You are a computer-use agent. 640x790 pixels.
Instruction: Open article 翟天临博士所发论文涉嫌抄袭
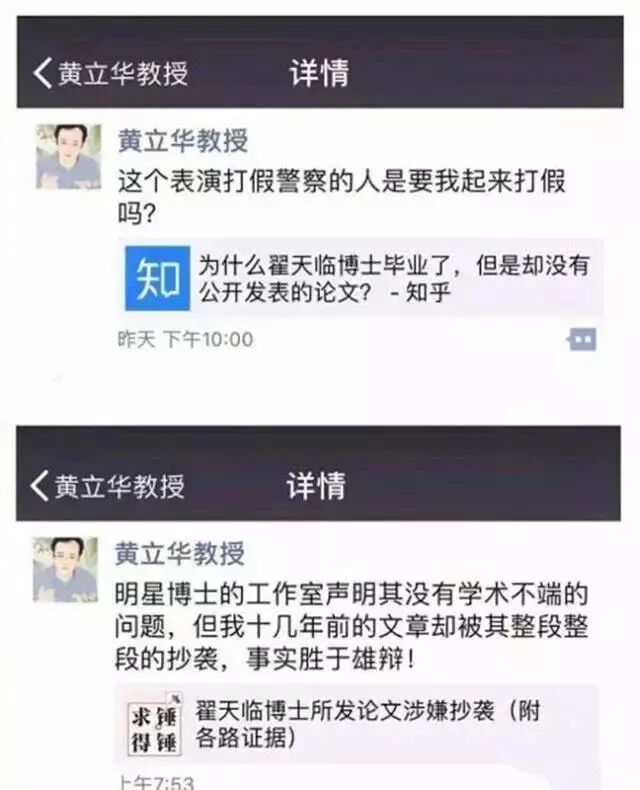(357, 724)
